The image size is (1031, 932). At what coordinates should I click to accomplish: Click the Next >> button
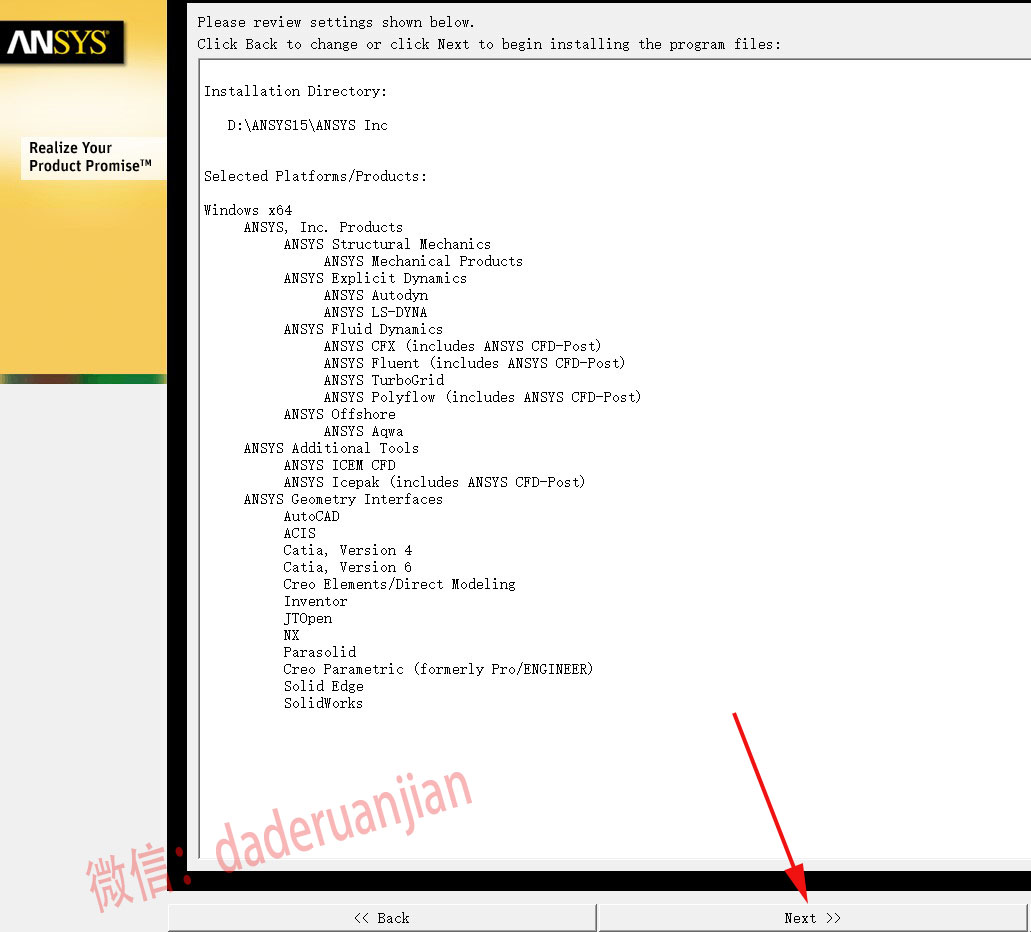pyautogui.click(x=813, y=918)
